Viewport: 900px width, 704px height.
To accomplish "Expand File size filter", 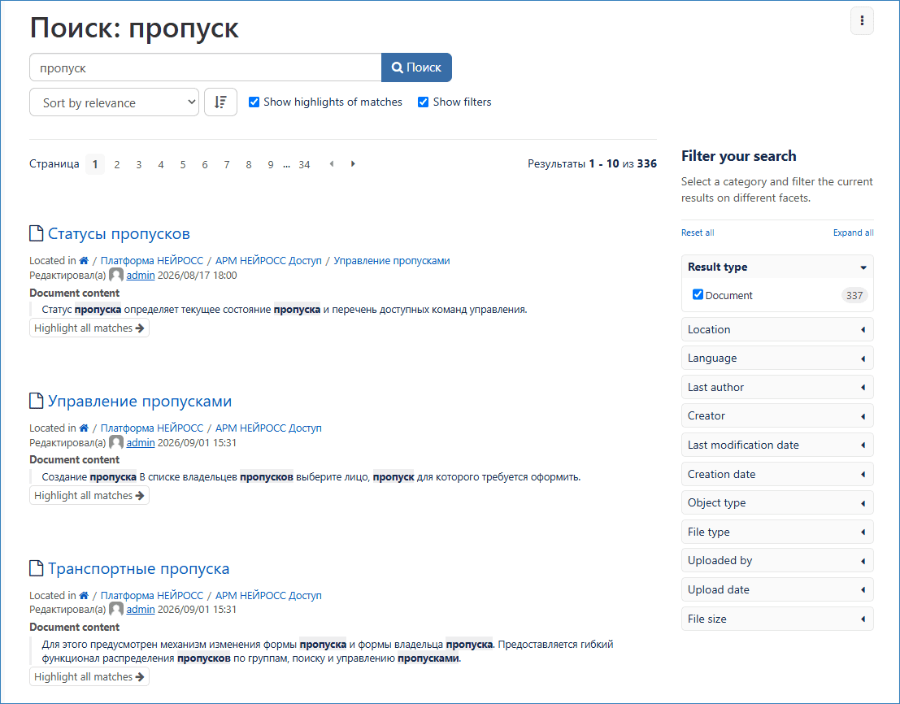I will click(777, 619).
